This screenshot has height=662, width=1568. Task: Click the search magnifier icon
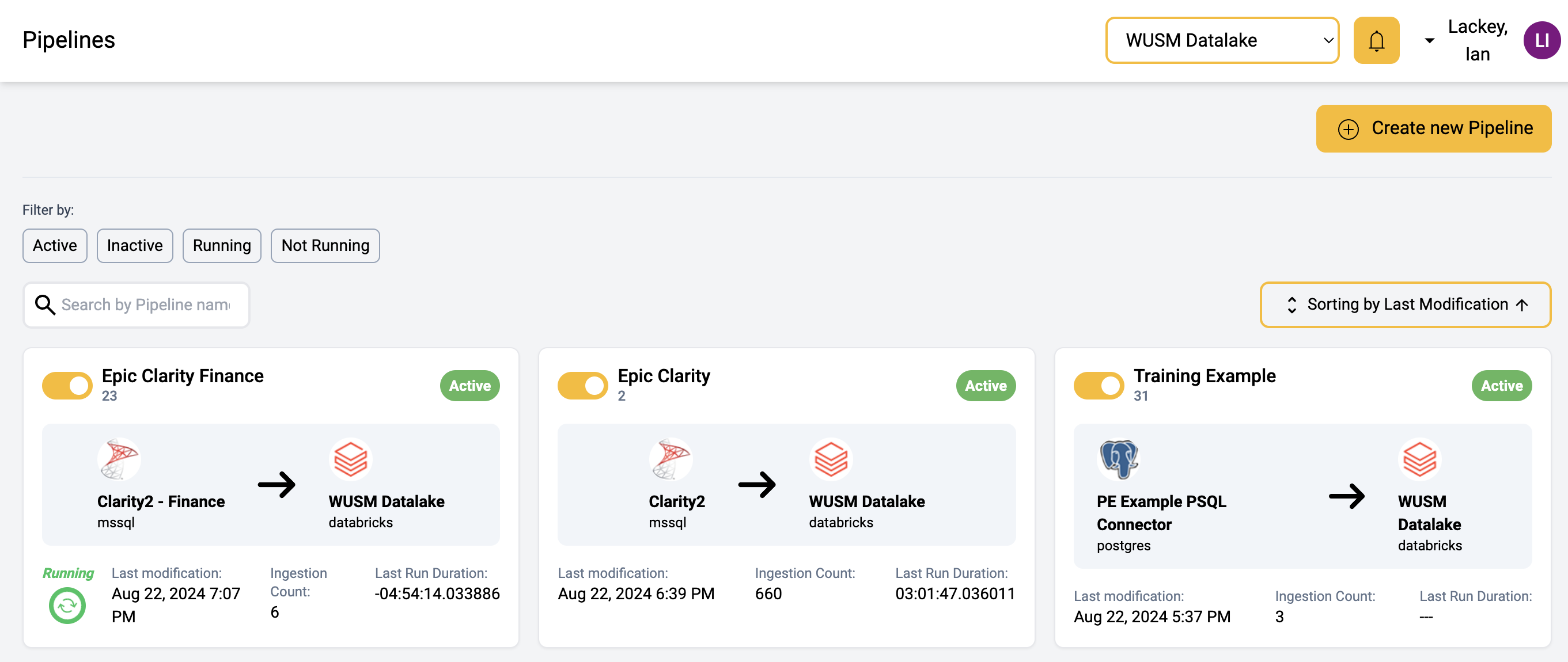(45, 304)
